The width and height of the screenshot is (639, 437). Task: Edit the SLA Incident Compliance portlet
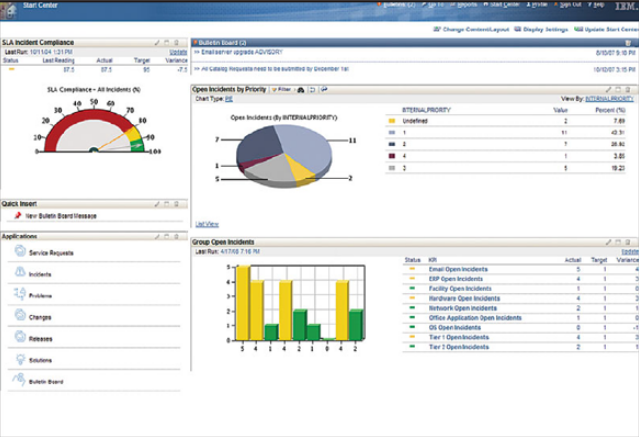[x=158, y=42]
